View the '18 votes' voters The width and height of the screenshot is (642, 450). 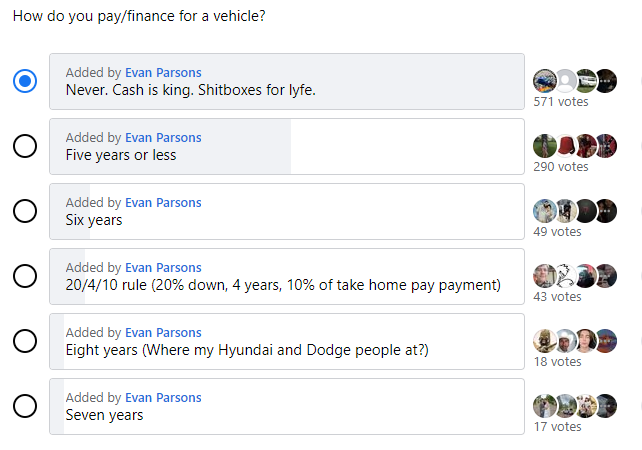point(557,362)
